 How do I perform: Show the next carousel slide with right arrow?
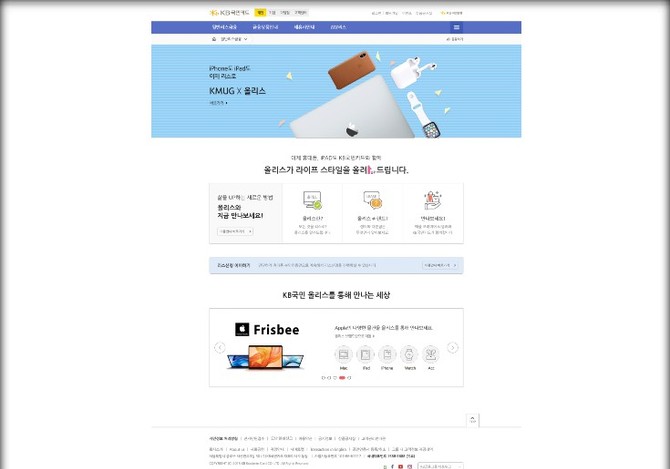click(x=453, y=348)
